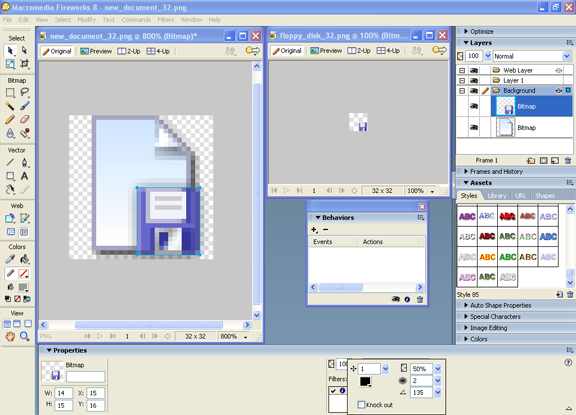Select the Rubber Stamp tool

tap(24, 133)
